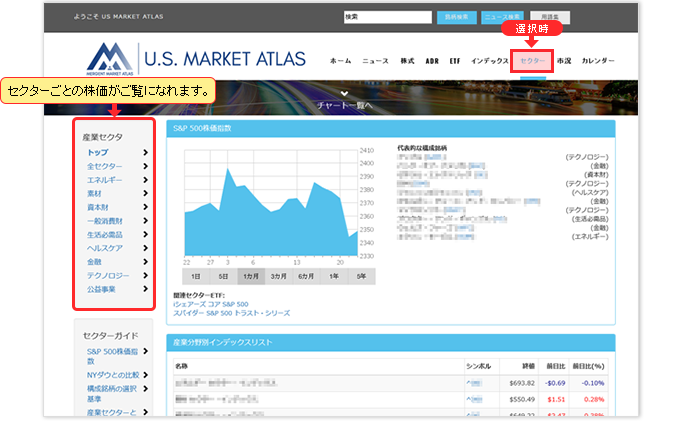Switch chart to 5年 period
Image resolution: width=686 pixels, height=421 pixels.
361,277
